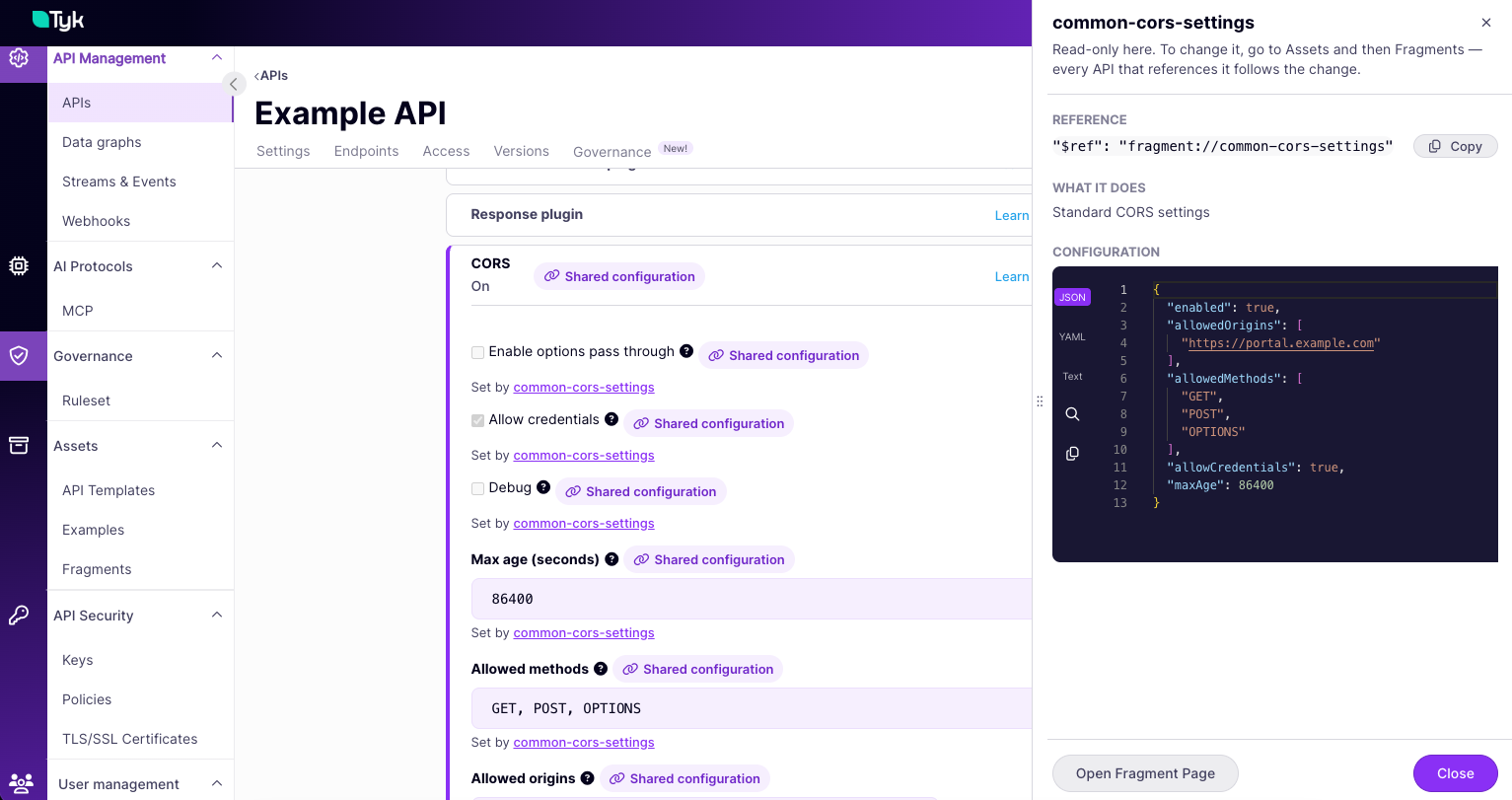The height and width of the screenshot is (800, 1512).
Task: Click the API Management gear icon
Action: pos(19,58)
